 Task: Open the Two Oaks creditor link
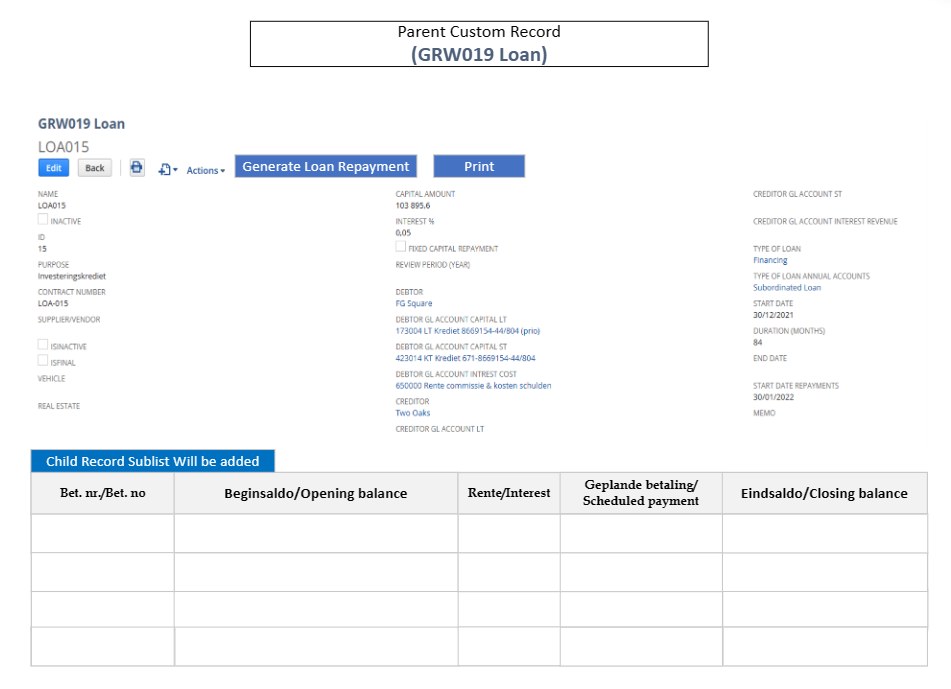(x=413, y=412)
